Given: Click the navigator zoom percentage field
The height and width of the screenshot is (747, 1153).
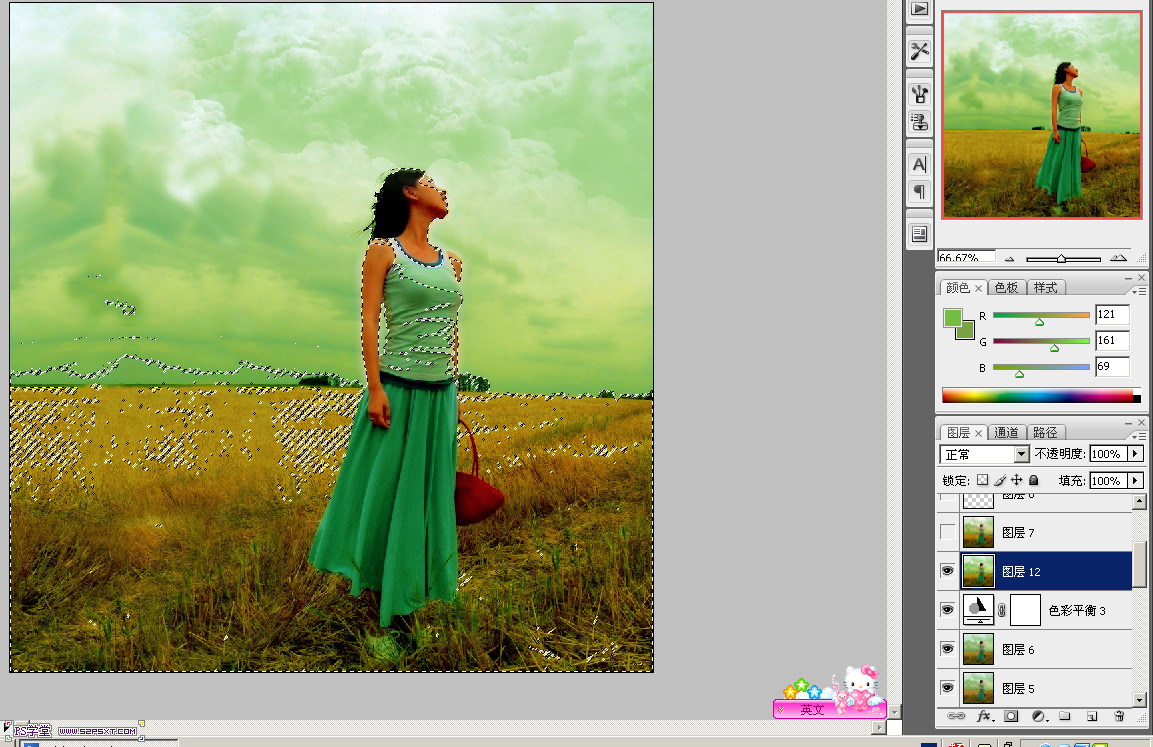Looking at the screenshot, I should [965, 257].
